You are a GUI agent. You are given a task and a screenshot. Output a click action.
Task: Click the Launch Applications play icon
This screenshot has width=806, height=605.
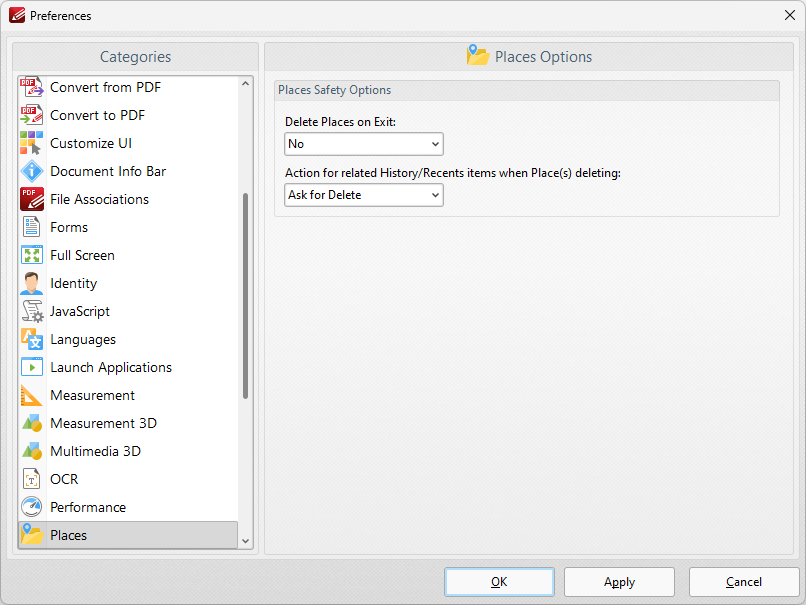point(32,367)
